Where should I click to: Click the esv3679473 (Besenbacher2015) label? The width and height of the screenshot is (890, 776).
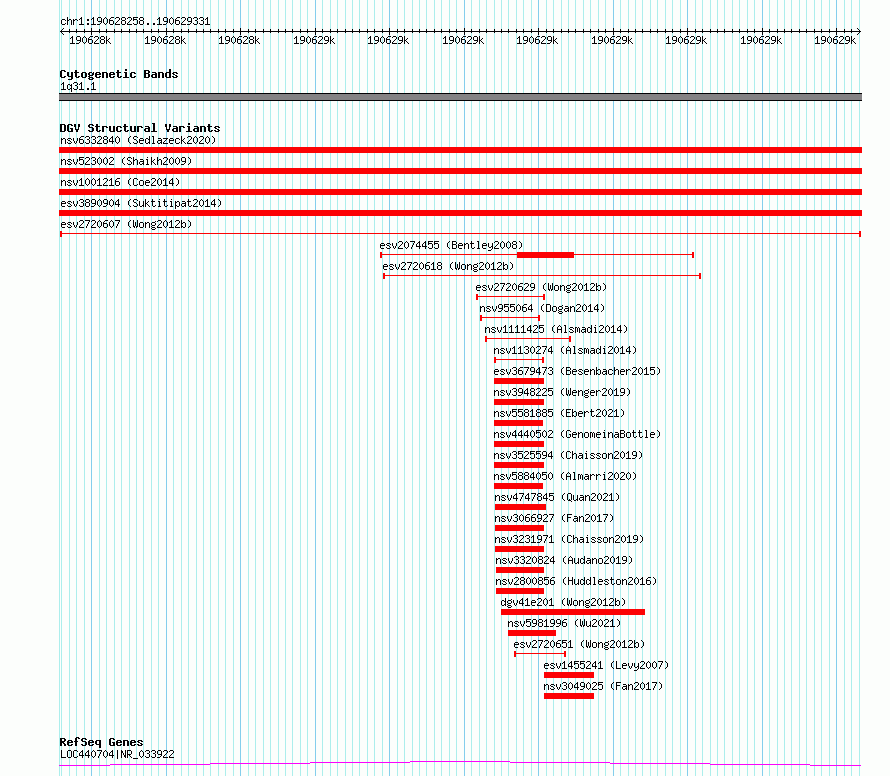pyautogui.click(x=577, y=371)
